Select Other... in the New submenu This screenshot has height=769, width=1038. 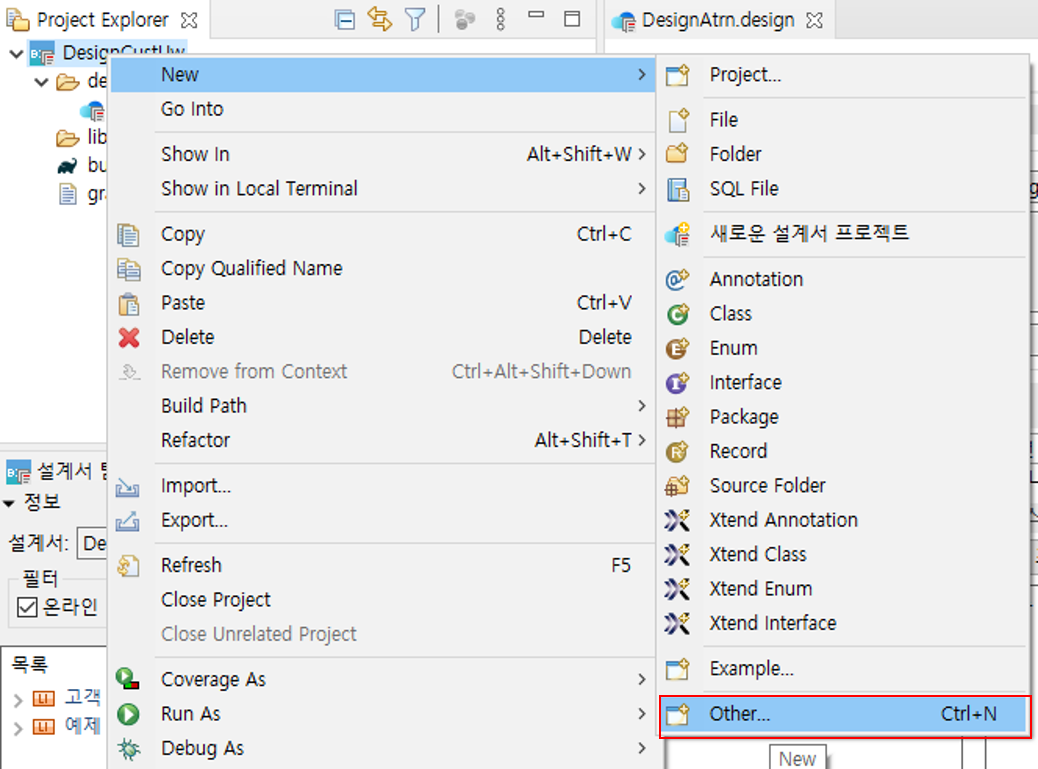pyautogui.click(x=740, y=714)
